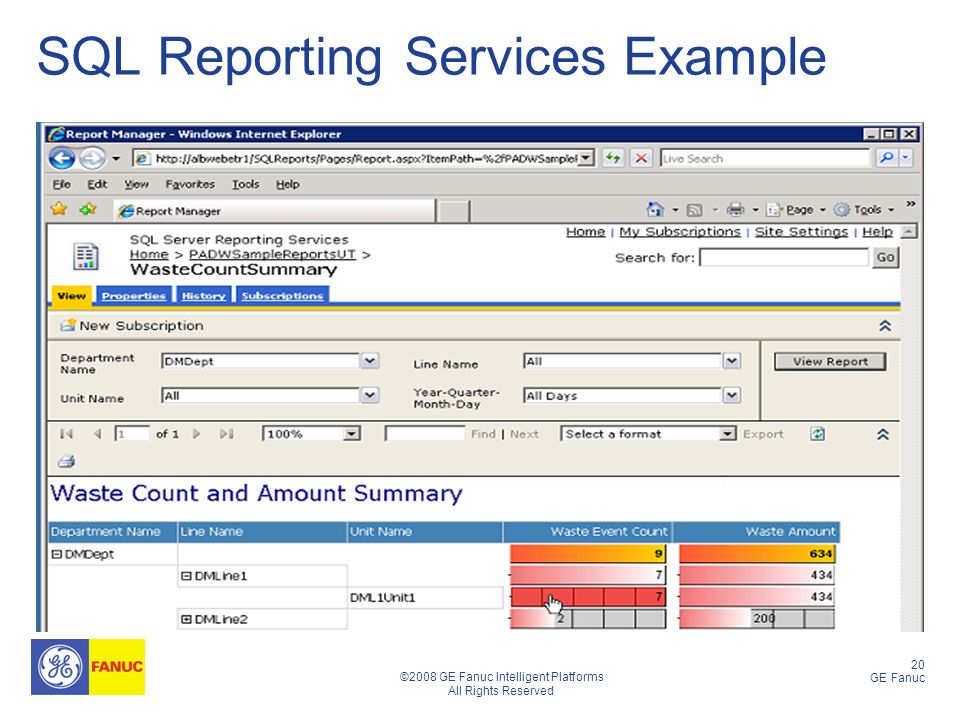
Task: Click the Go search button
Action: coord(885,258)
